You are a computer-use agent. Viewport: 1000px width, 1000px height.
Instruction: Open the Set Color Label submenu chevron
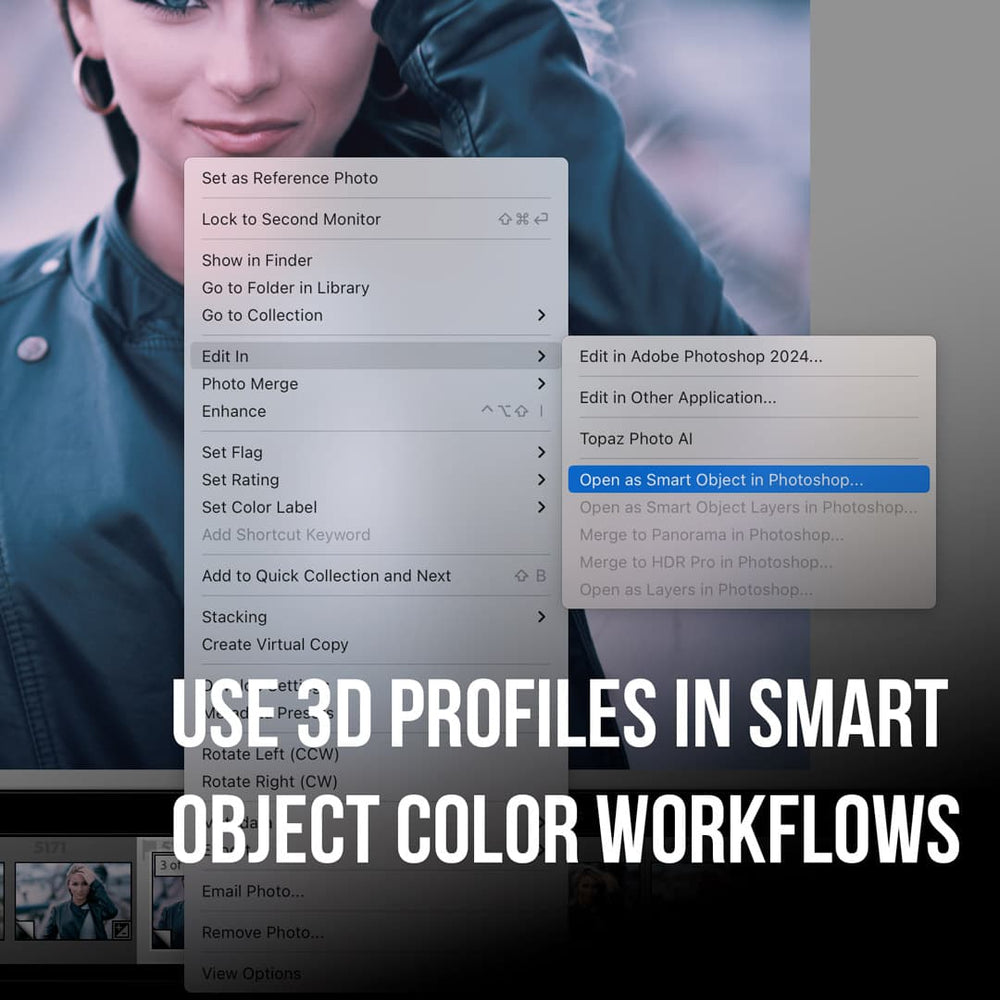pos(543,507)
